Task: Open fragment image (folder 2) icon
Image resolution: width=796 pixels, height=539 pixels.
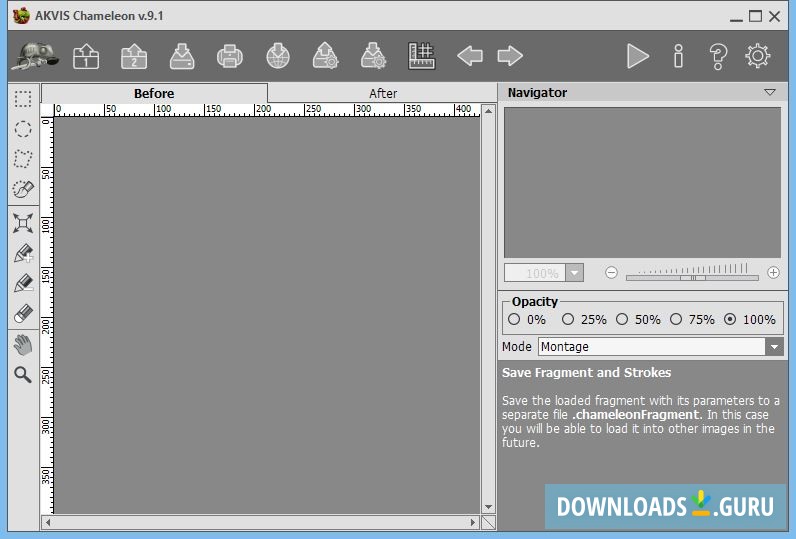Action: (x=134, y=56)
